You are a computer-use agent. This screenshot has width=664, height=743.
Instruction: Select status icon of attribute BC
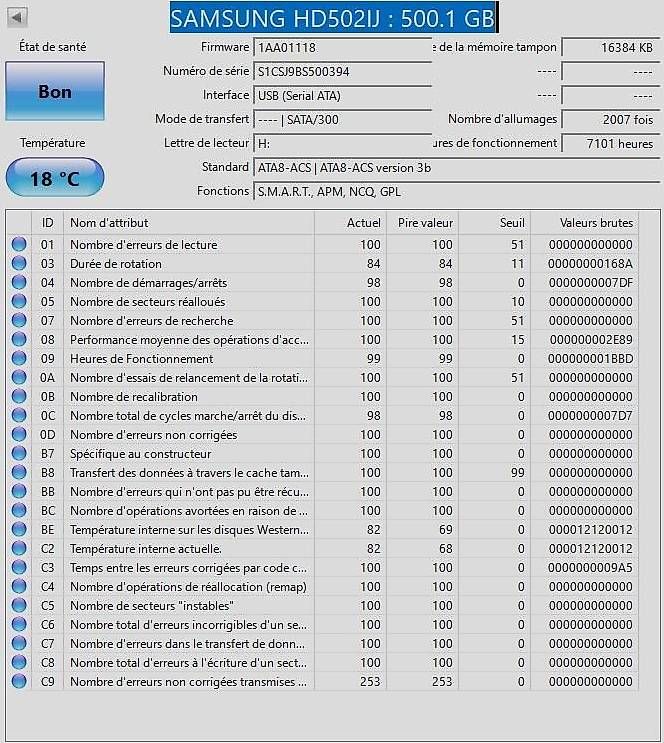(x=19, y=510)
